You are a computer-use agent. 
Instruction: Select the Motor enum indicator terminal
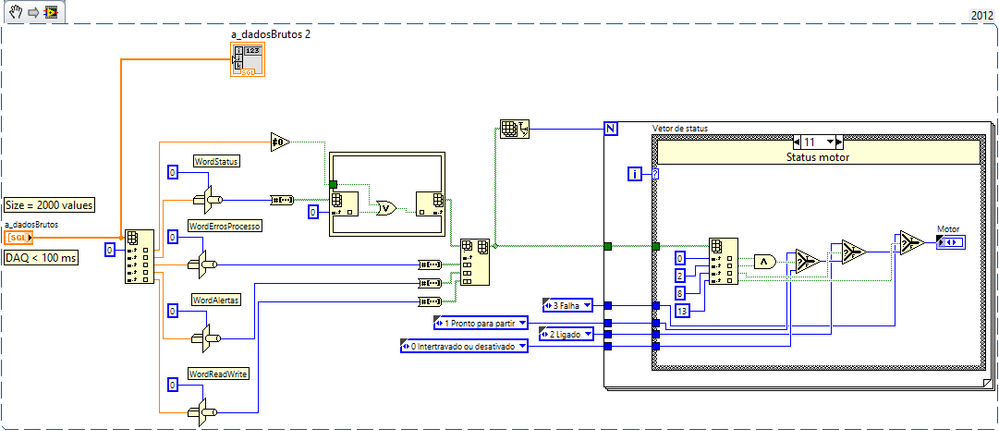coord(951,242)
